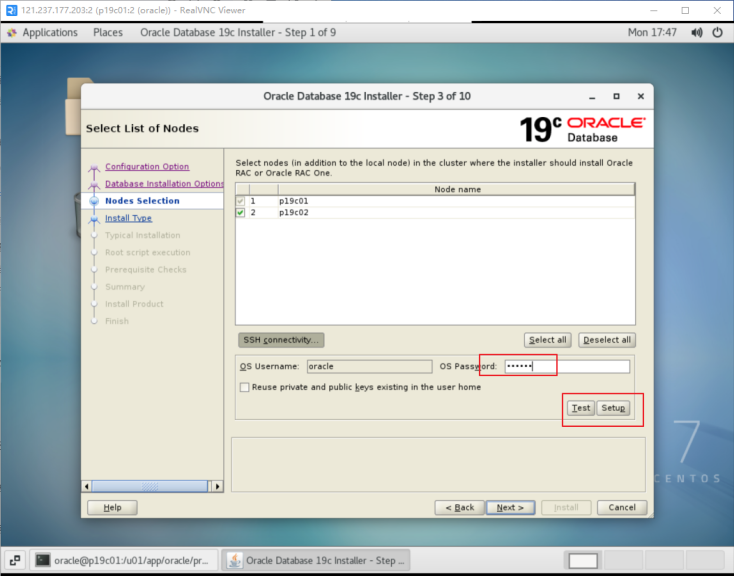Enable Reuse private and public keys checkbox

click(244, 387)
